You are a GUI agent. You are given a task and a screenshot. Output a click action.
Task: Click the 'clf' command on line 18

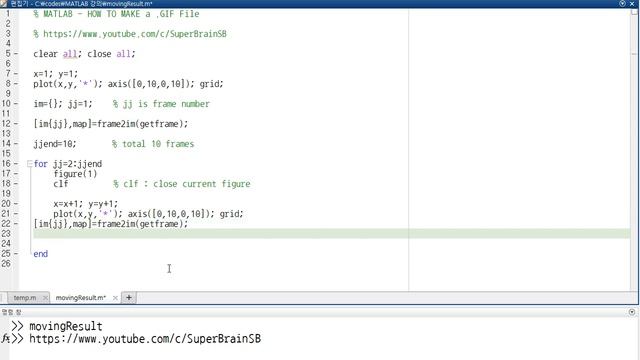[x=60, y=184]
